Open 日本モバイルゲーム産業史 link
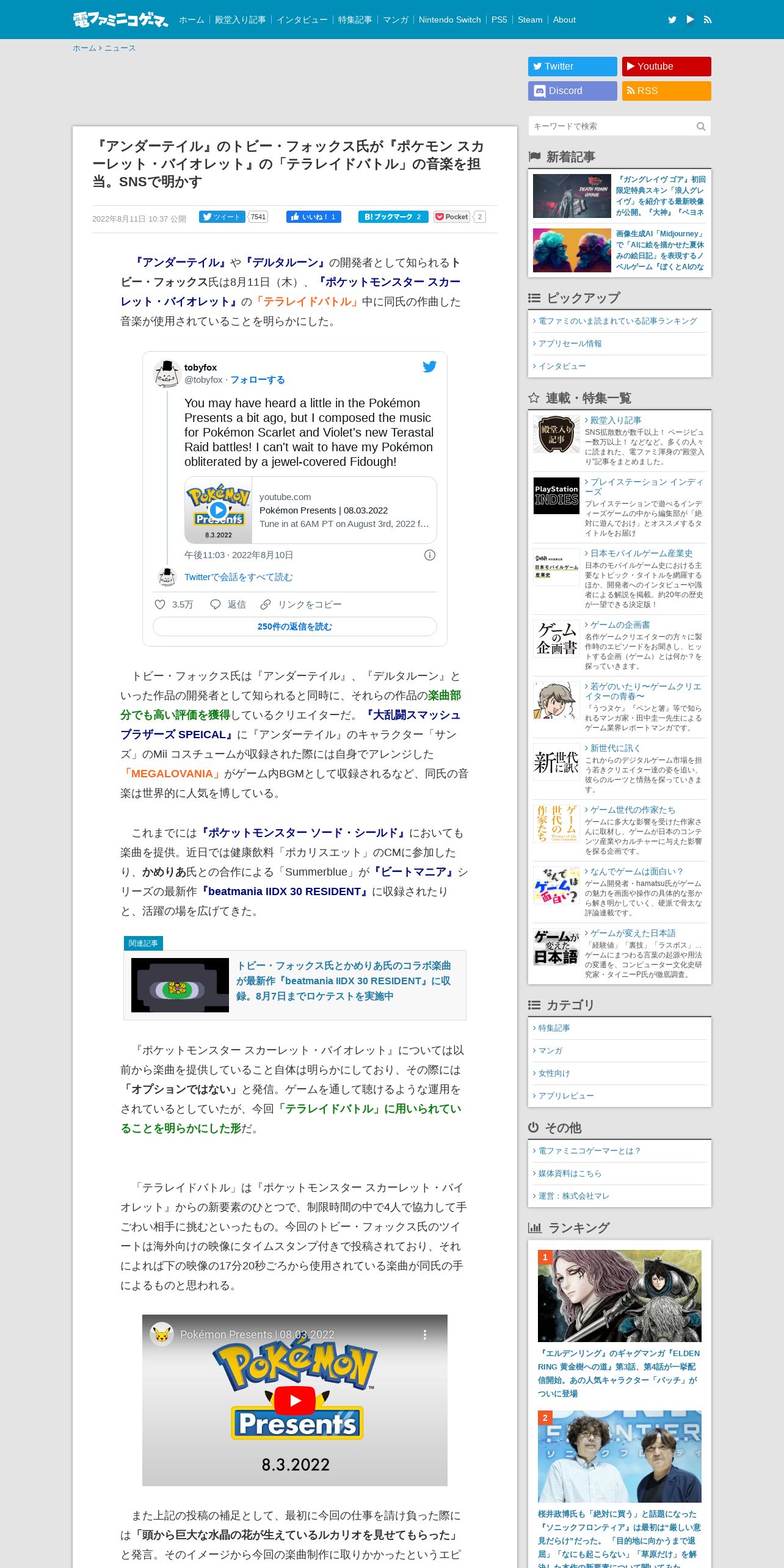Image resolution: width=784 pixels, height=1568 pixels. point(641,553)
